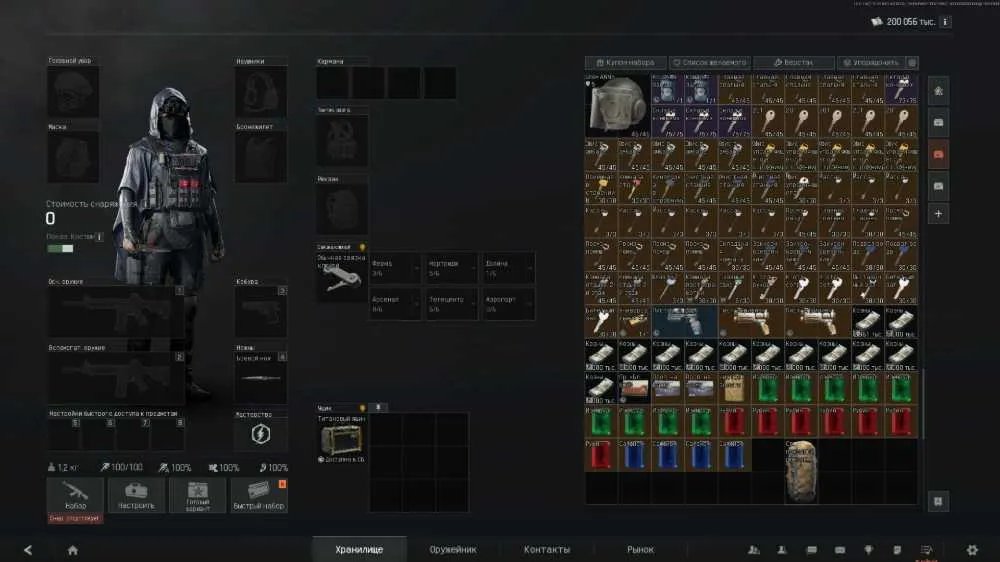Open the trophy achievements icon in bottom bar
The height and width of the screenshot is (562, 1000).
(x=869, y=550)
